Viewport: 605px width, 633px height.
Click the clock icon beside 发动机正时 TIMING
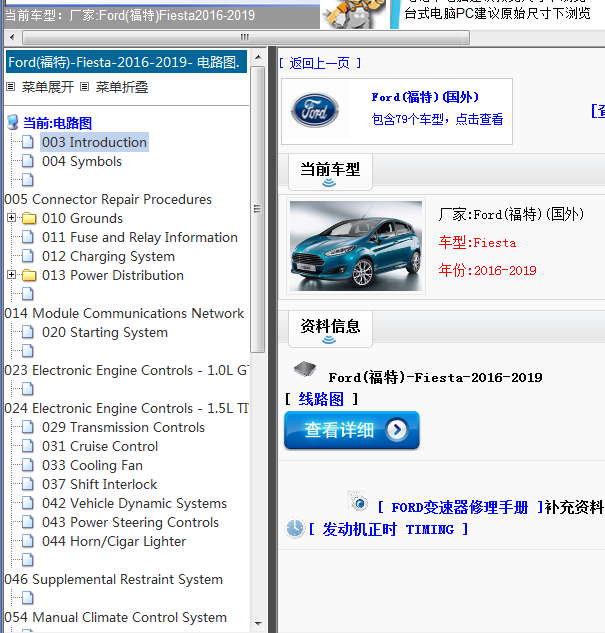(295, 528)
